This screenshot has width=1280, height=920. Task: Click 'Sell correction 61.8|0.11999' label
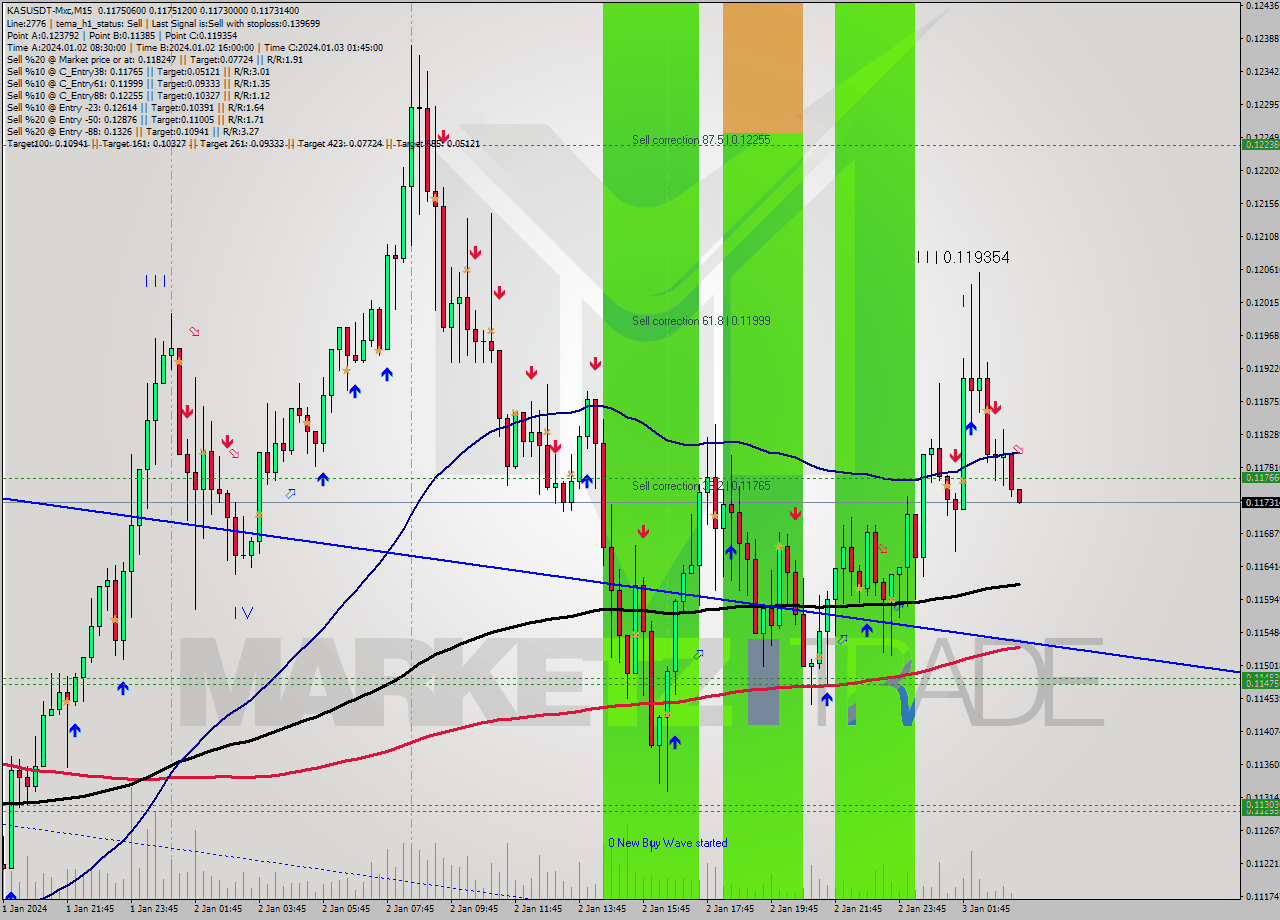[x=701, y=321]
